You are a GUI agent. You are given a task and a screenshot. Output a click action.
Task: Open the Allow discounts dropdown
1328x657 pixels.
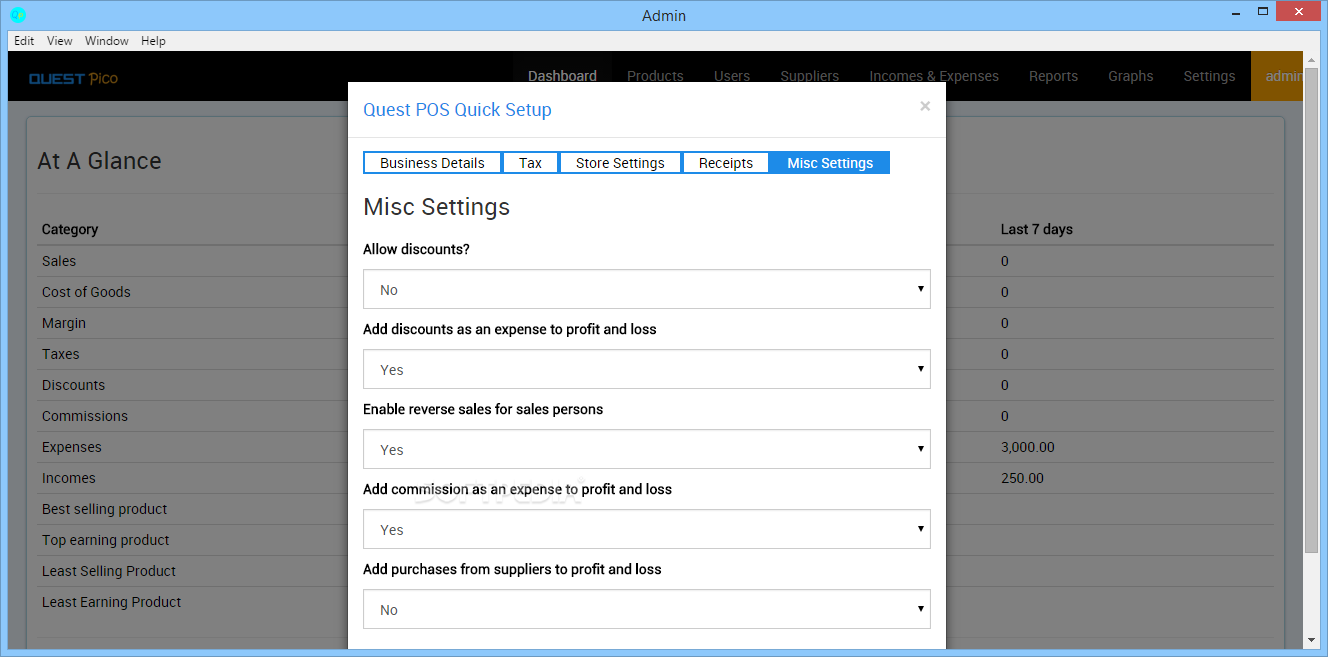tap(647, 289)
